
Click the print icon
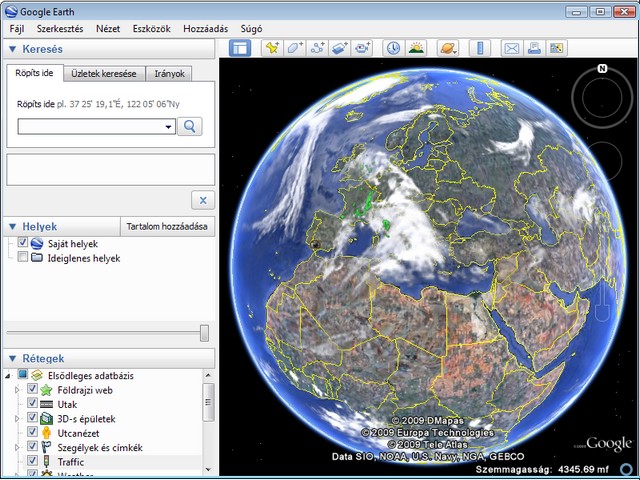(x=534, y=48)
